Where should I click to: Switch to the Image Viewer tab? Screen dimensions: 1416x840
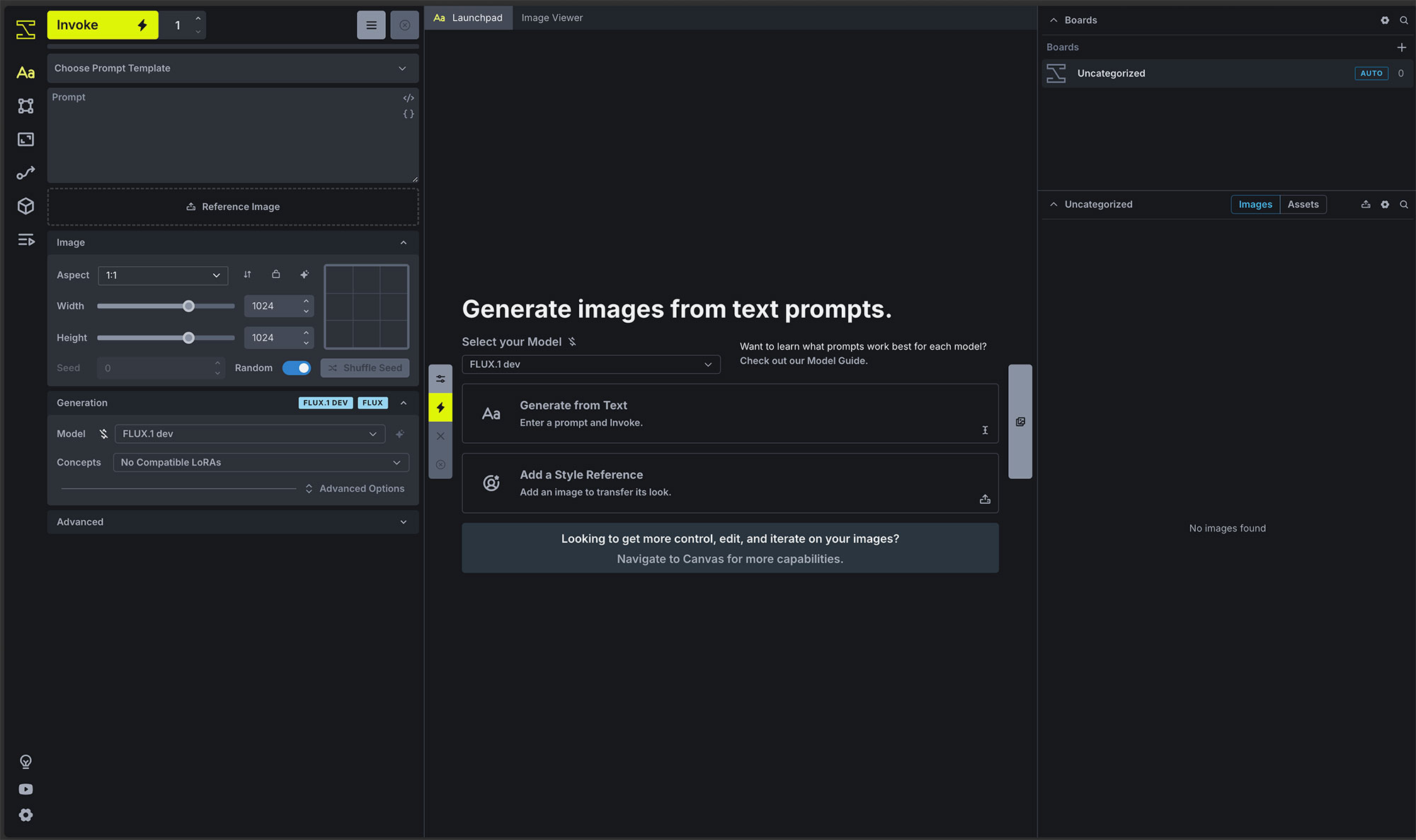click(x=552, y=18)
